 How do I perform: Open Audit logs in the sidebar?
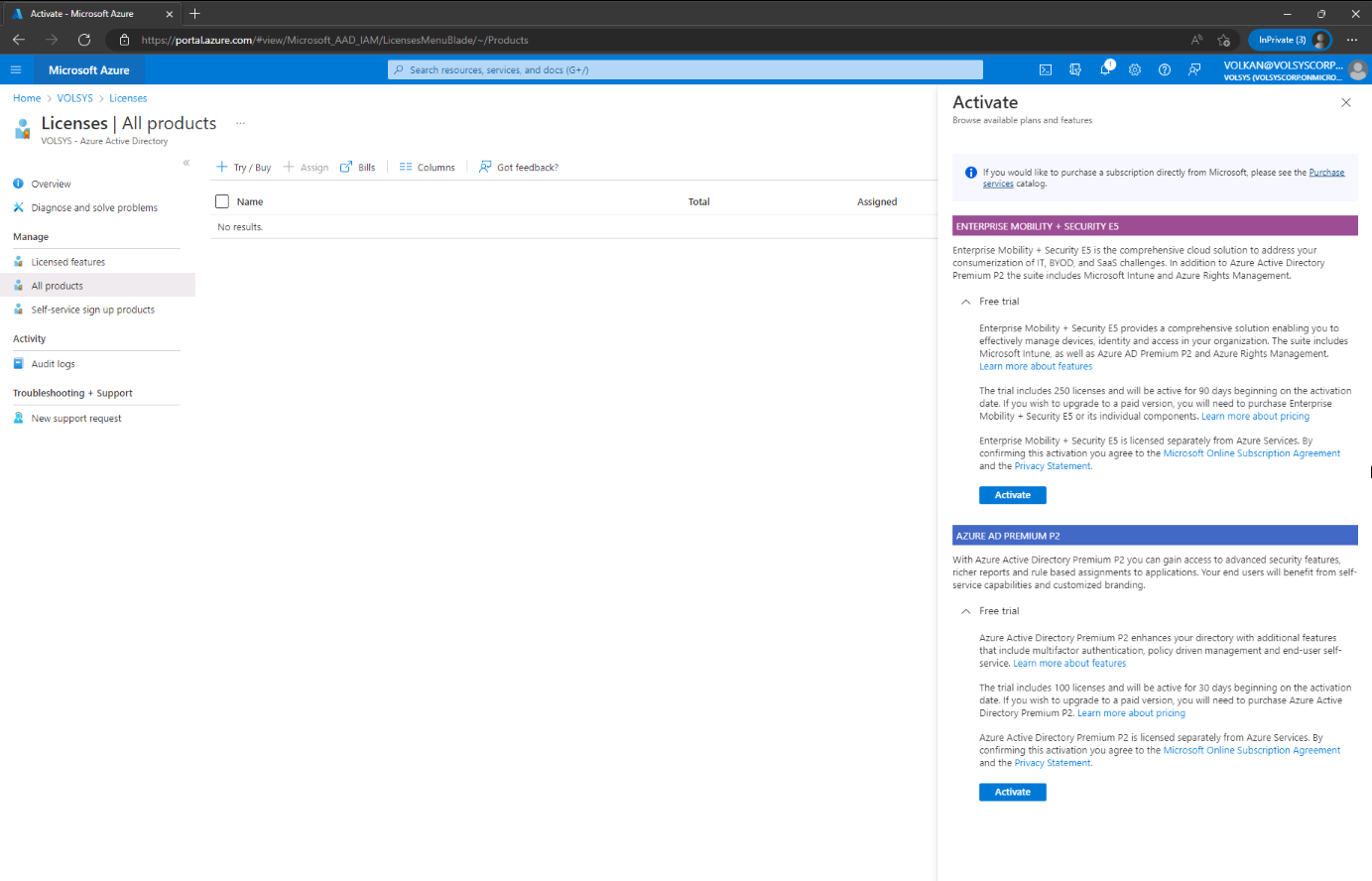tap(53, 364)
